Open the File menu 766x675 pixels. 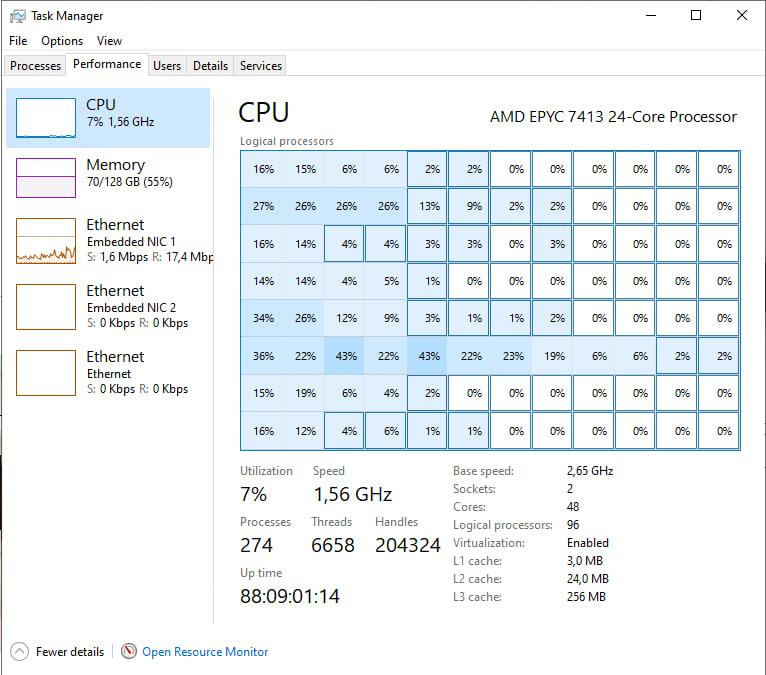(x=18, y=41)
